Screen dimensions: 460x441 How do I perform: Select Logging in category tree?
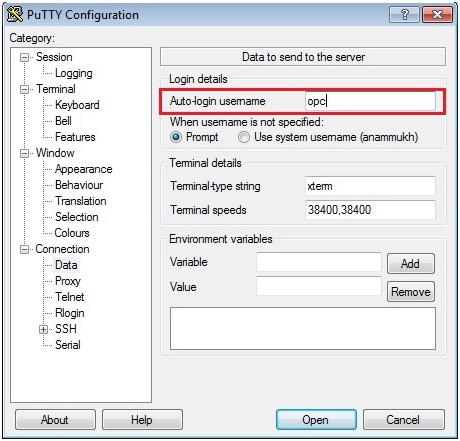pyautogui.click(x=74, y=73)
